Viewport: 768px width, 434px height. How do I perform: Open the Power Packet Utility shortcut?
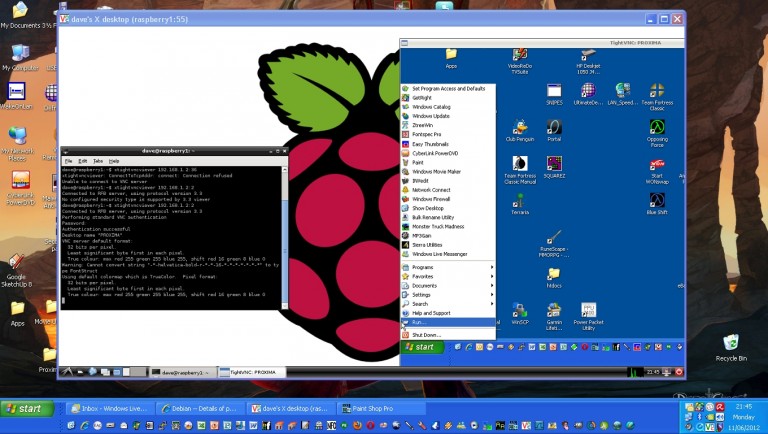pos(588,317)
